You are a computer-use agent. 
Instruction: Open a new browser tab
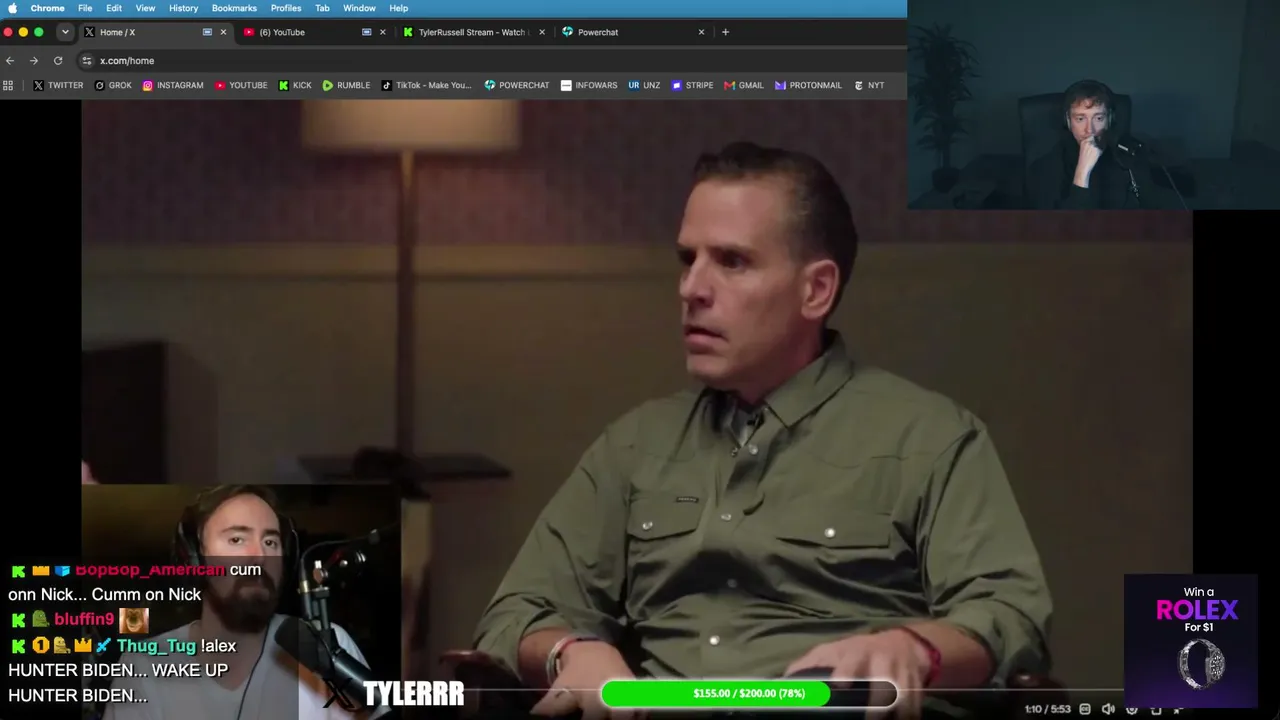[x=725, y=32]
